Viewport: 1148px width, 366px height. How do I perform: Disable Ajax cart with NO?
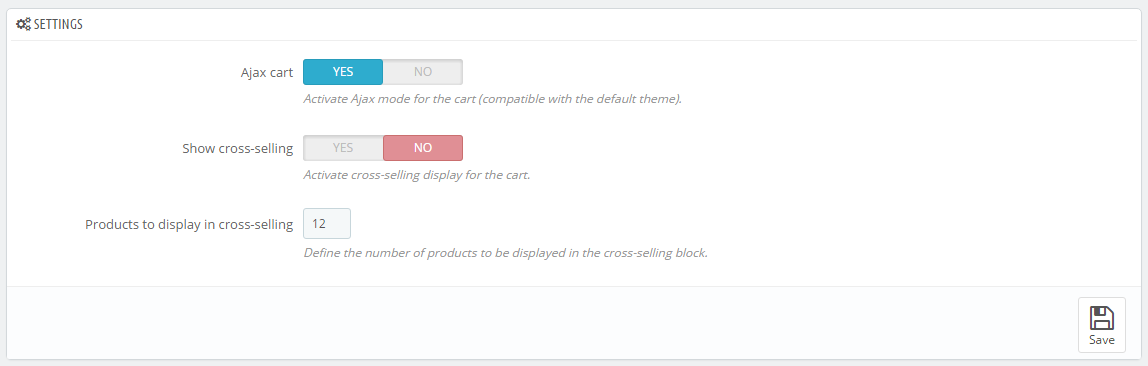423,72
